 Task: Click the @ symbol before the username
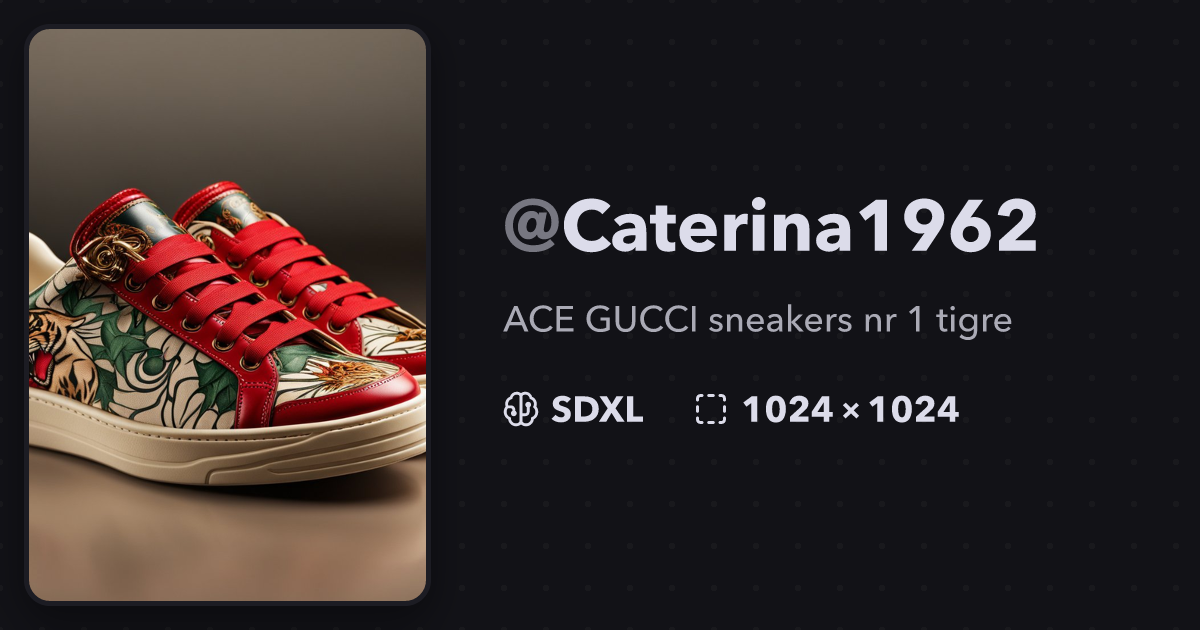pyautogui.click(x=532, y=228)
